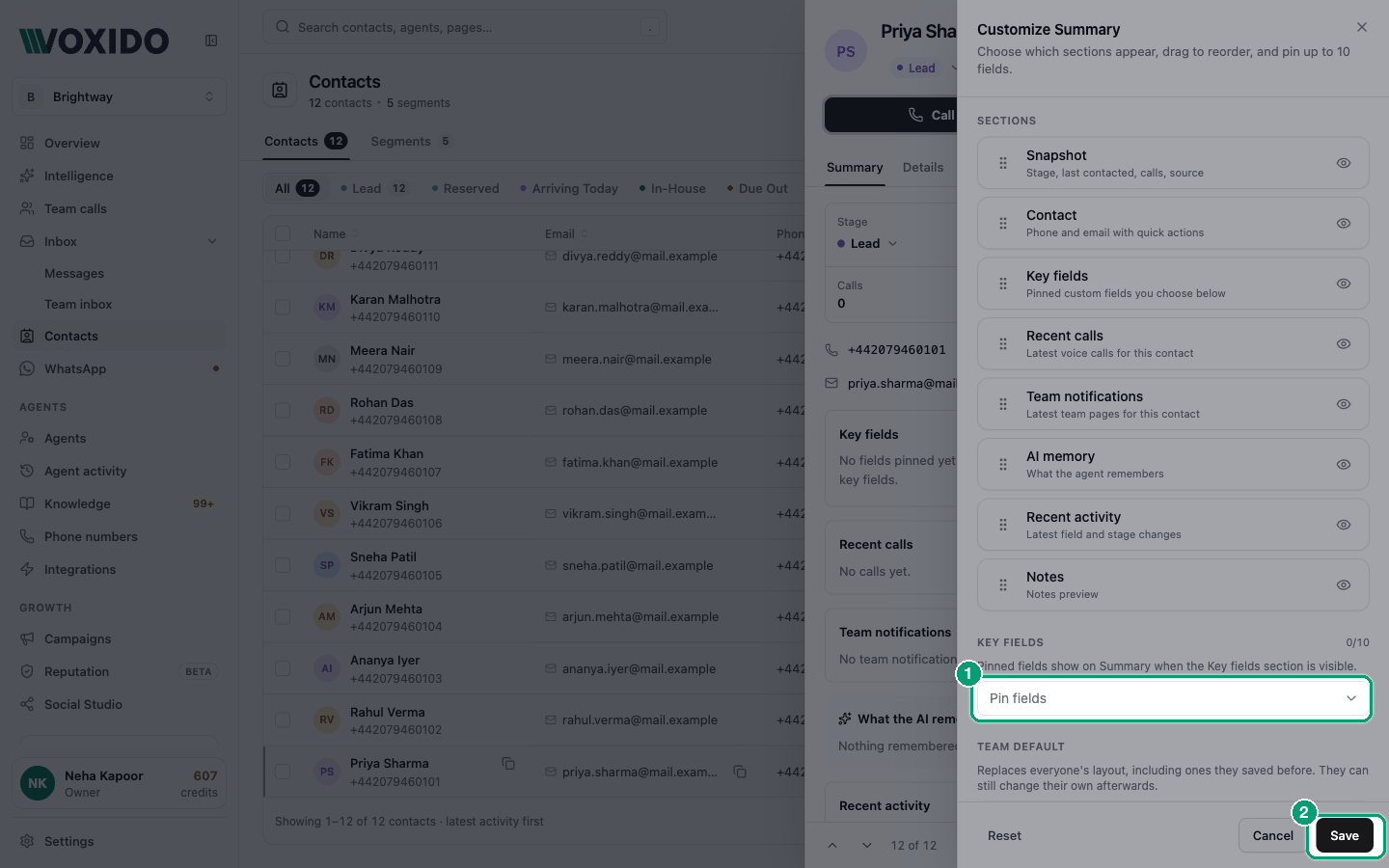Toggle Recent activity section visibility
The height and width of the screenshot is (868, 1389).
coord(1343,525)
